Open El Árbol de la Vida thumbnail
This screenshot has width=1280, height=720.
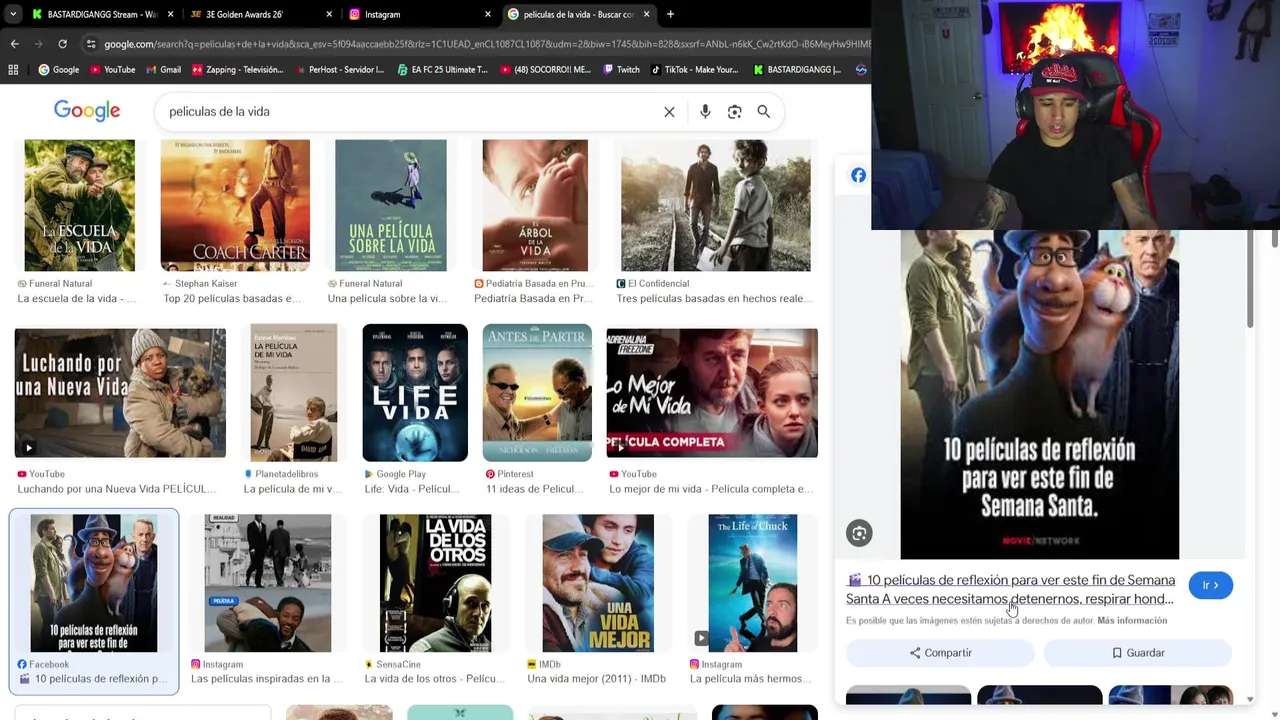(535, 205)
